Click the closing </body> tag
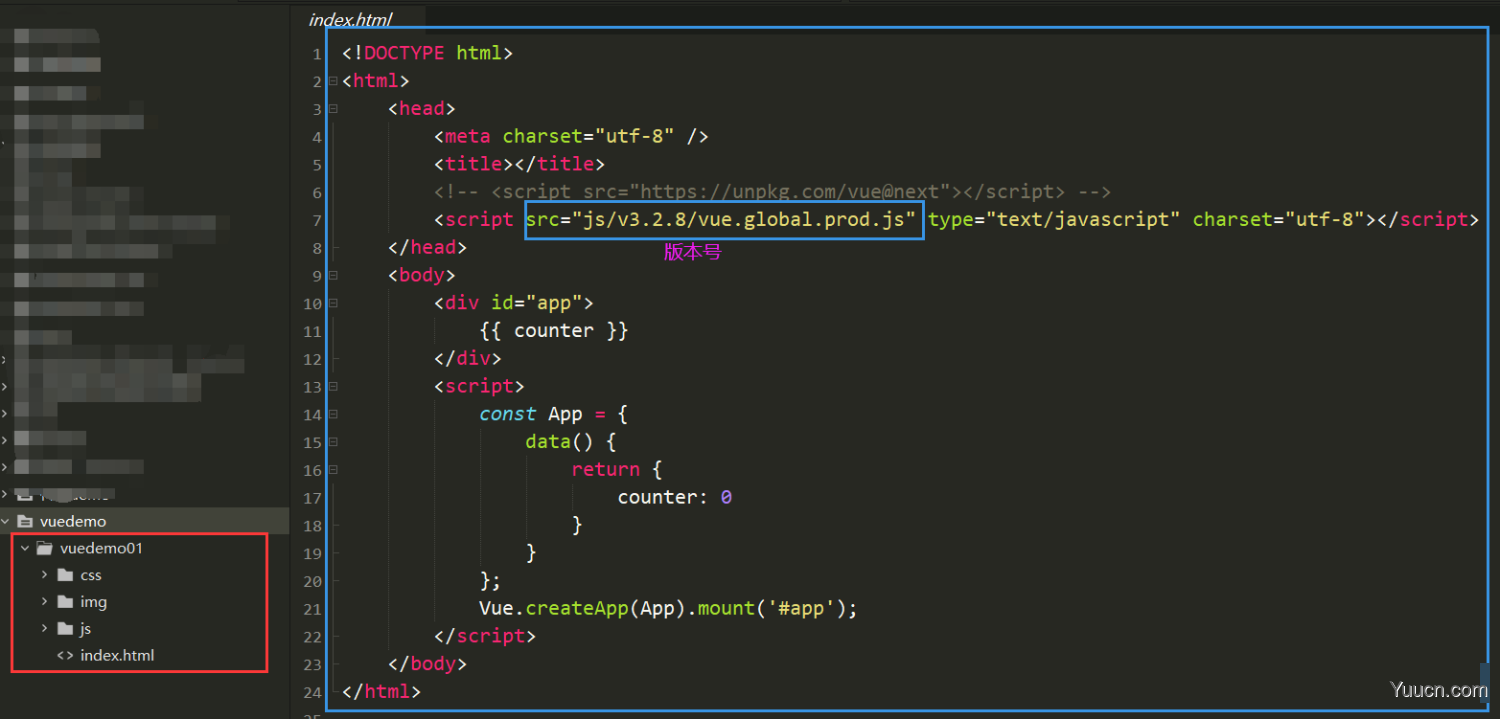Image resolution: width=1500 pixels, height=719 pixels. click(427, 663)
